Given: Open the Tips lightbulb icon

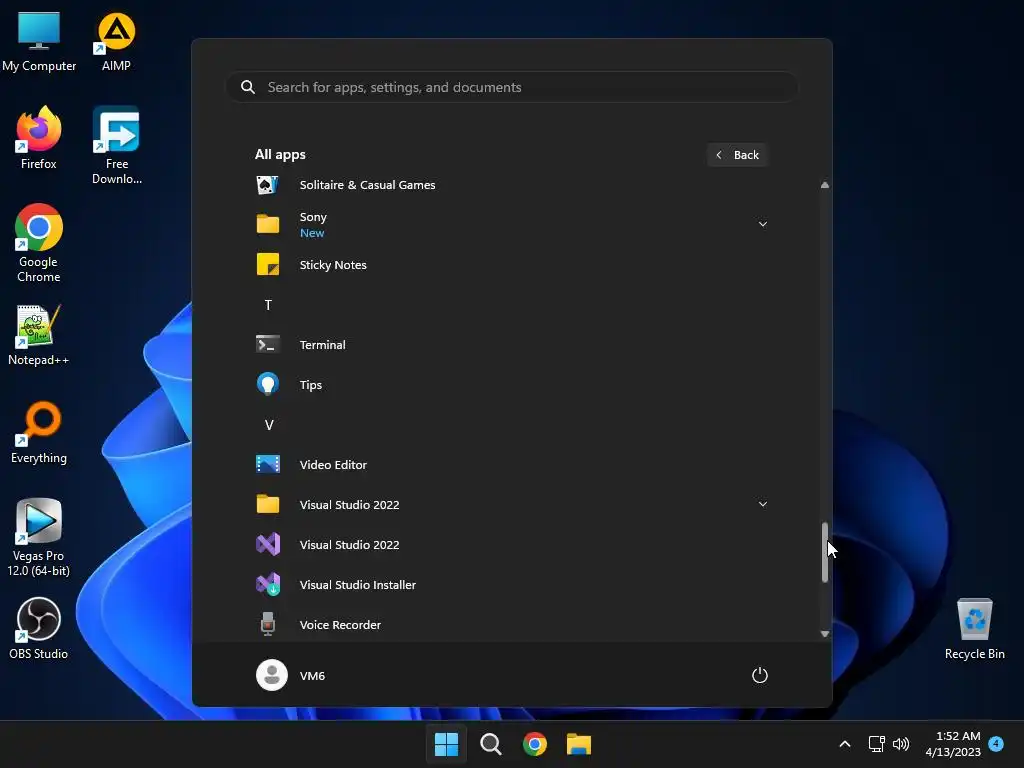Looking at the screenshot, I should click(268, 384).
